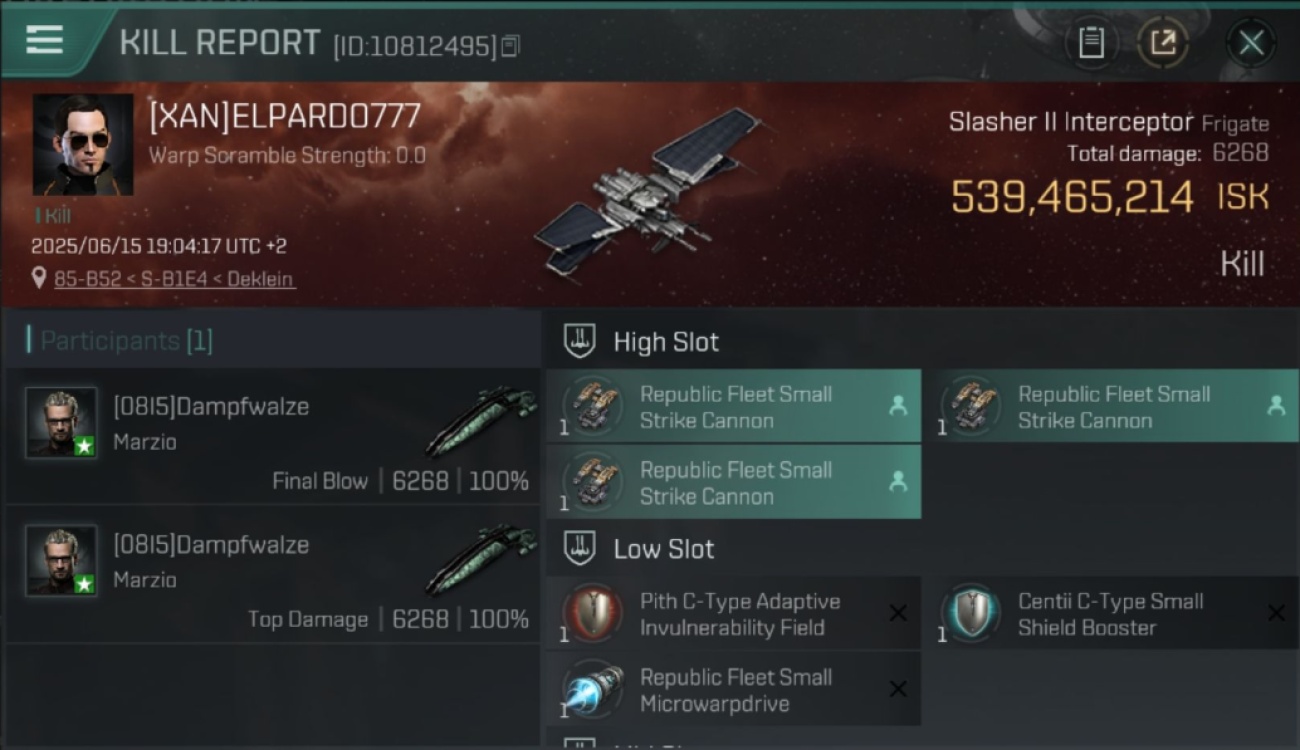Click person icon on right-column Strike Cannon
Image resolution: width=1300 pixels, height=750 pixels.
point(1276,405)
